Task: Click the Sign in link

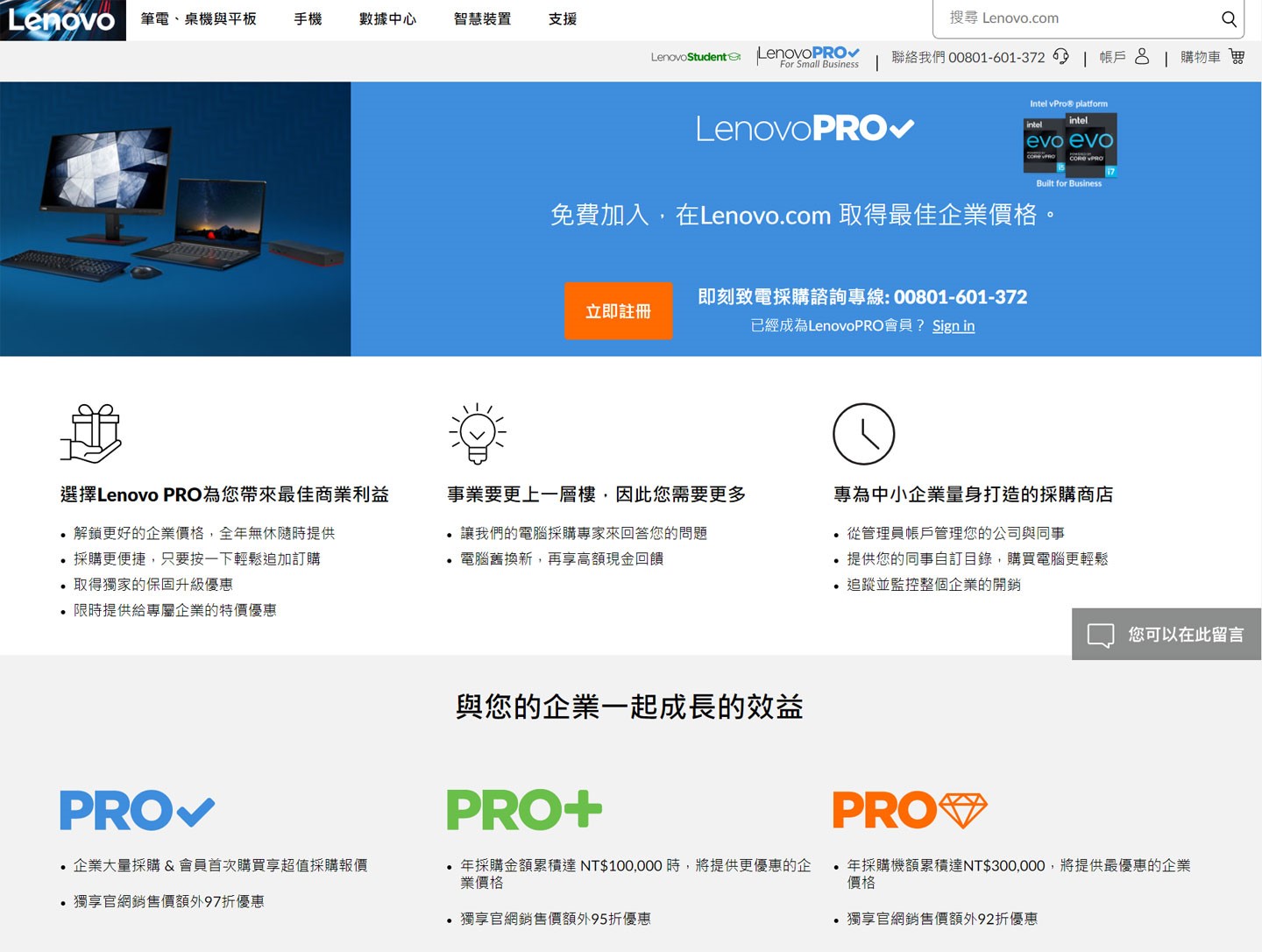Action: point(953,325)
